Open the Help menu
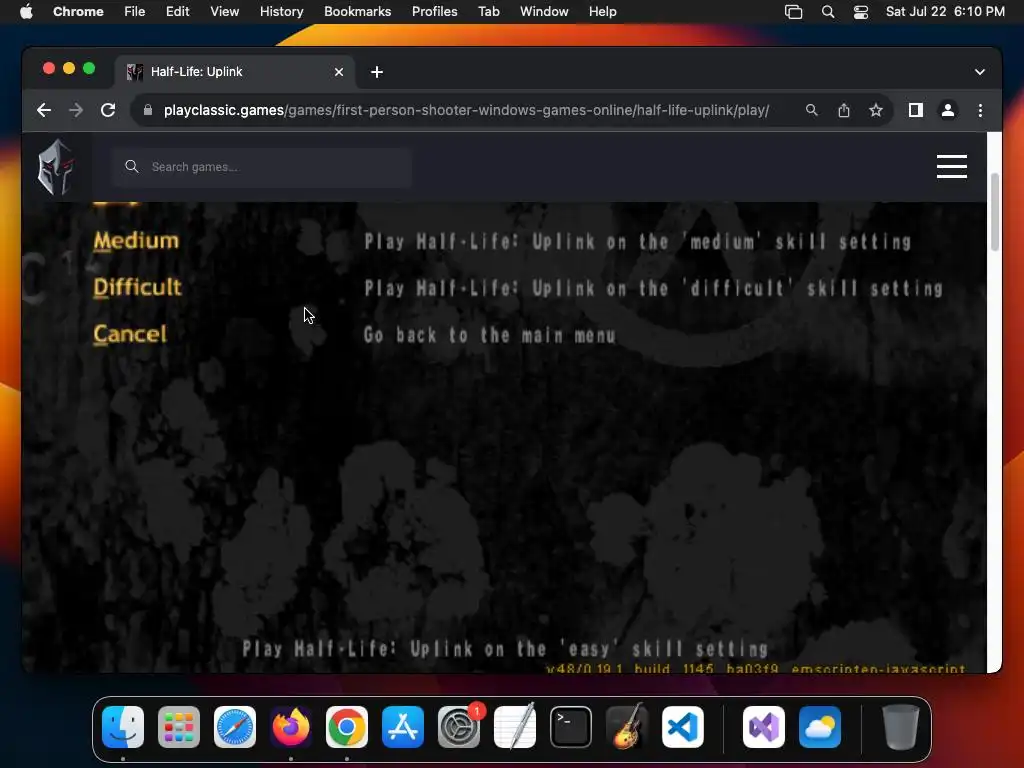Viewport: 1024px width, 768px height. tap(602, 12)
